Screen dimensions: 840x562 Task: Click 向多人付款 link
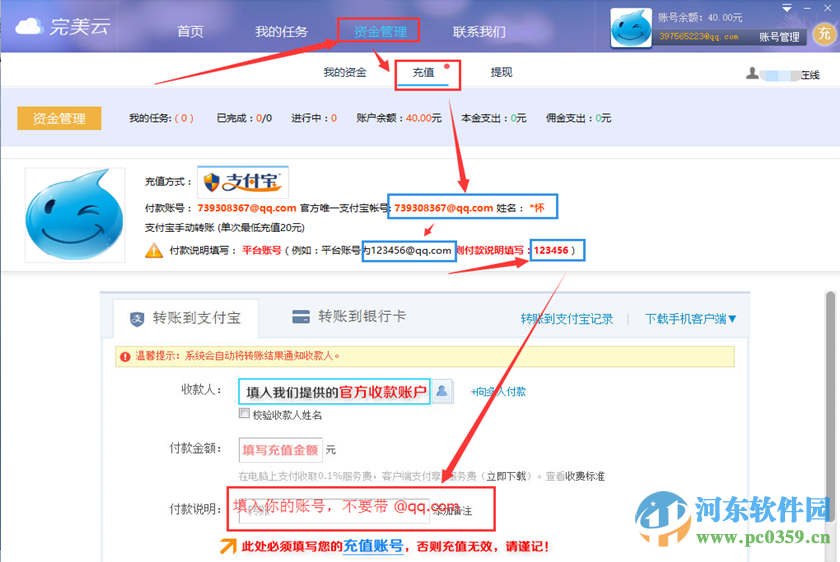[x=498, y=392]
